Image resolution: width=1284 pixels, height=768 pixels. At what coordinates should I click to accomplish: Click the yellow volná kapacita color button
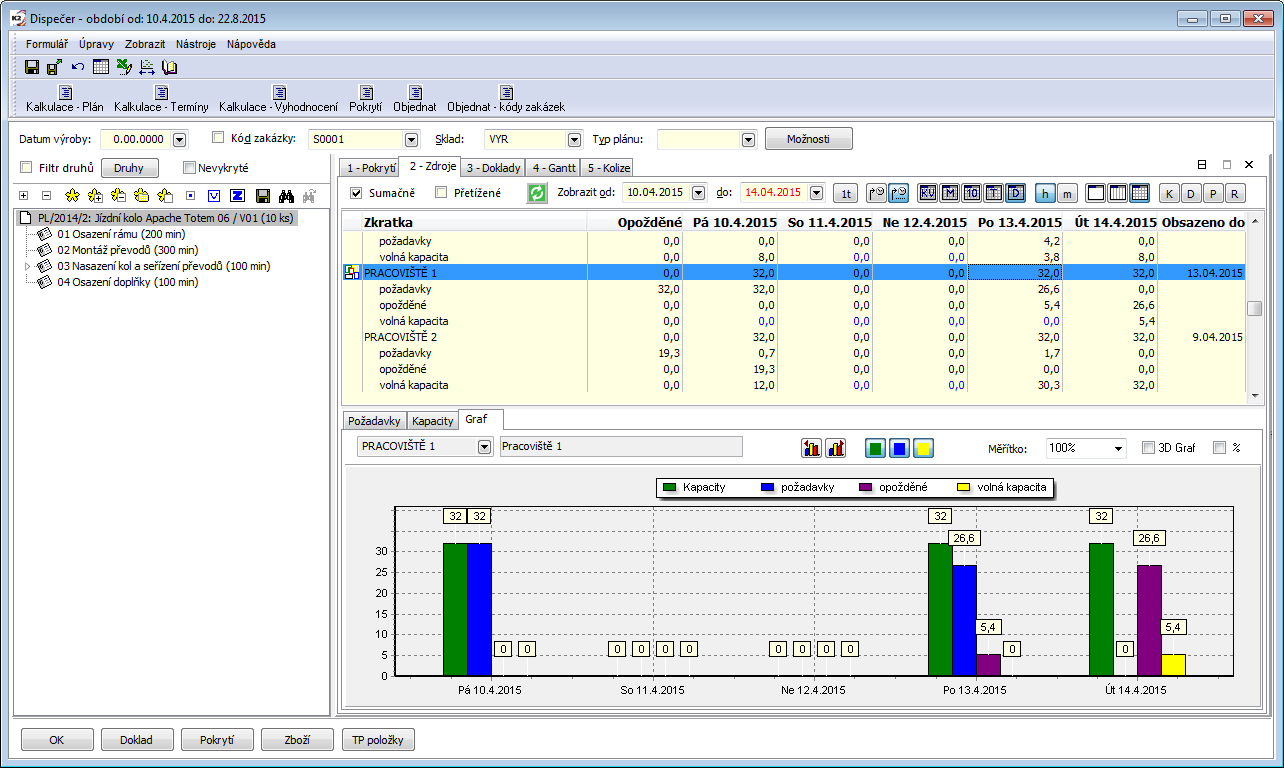(923, 448)
